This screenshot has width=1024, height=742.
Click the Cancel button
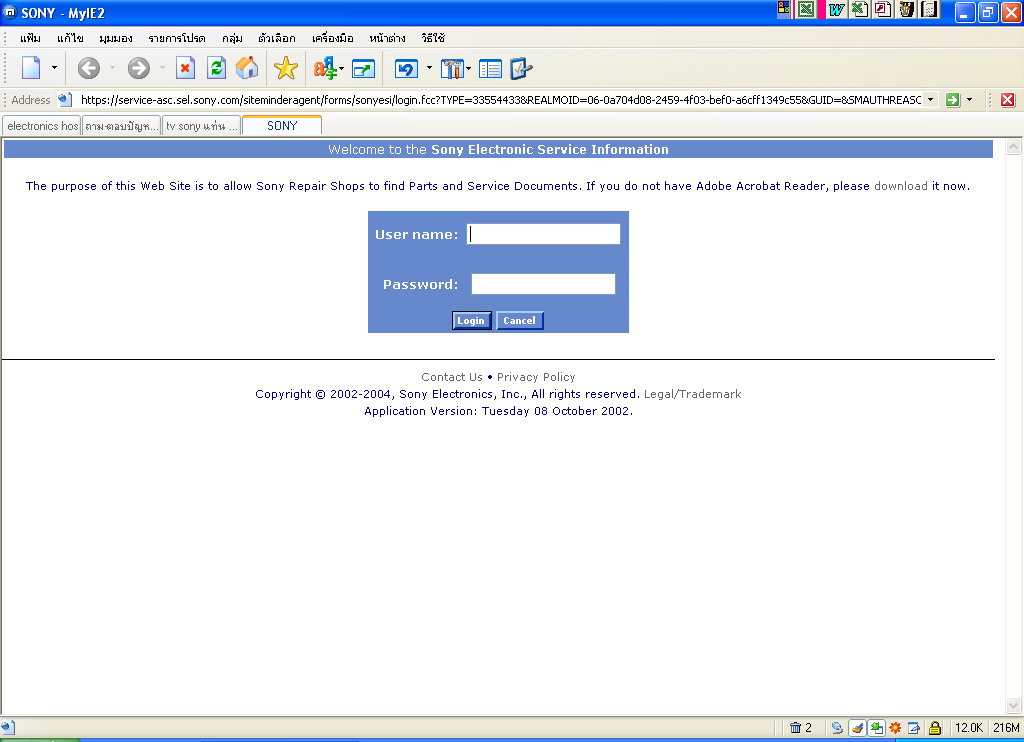pos(519,321)
